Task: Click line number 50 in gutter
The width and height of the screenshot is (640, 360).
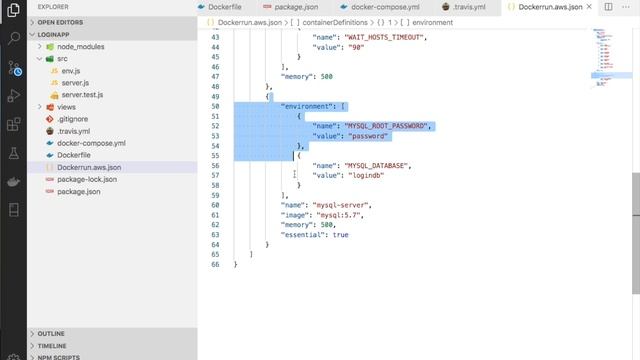Action: [215, 107]
